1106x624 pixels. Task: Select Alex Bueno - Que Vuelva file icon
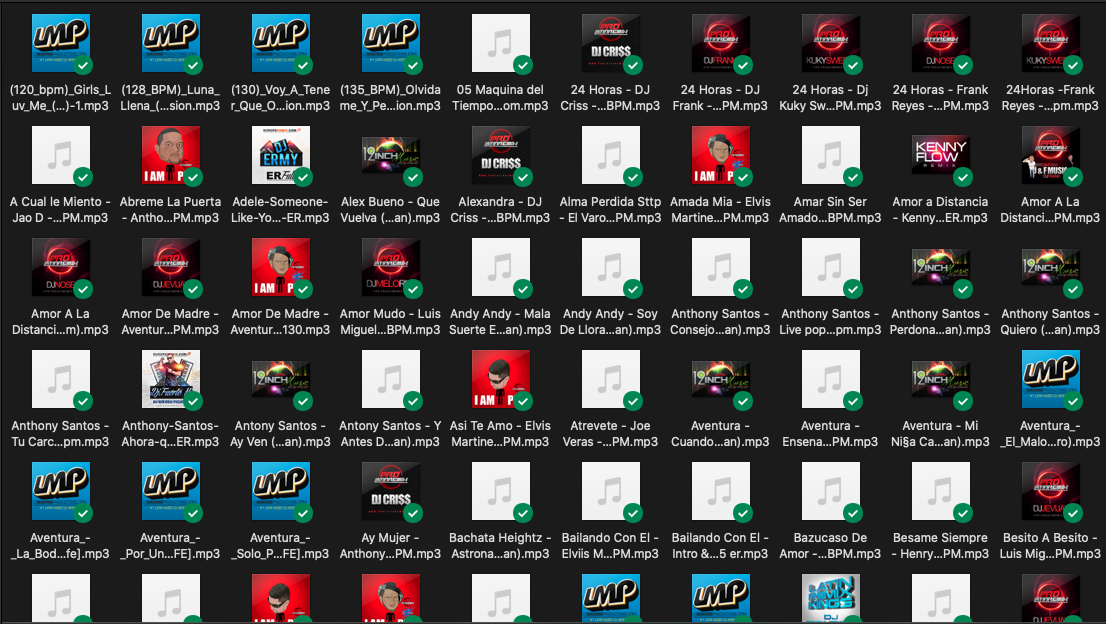pyautogui.click(x=390, y=156)
